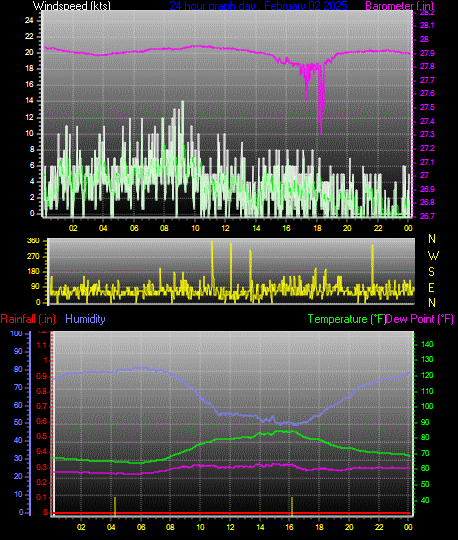Viewport: 458px width, 540px height.
Task: Click the "27.3" value on the barometer axis
Action: point(427,134)
